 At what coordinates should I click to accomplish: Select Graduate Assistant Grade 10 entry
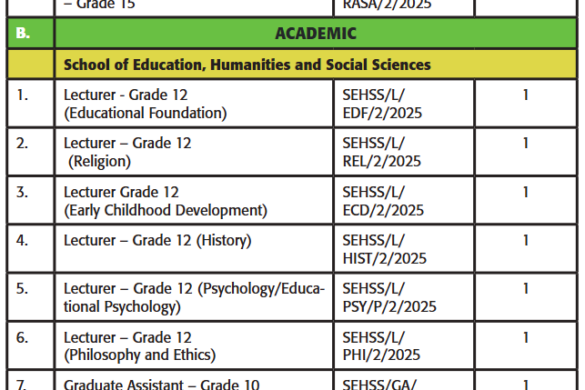(162, 384)
